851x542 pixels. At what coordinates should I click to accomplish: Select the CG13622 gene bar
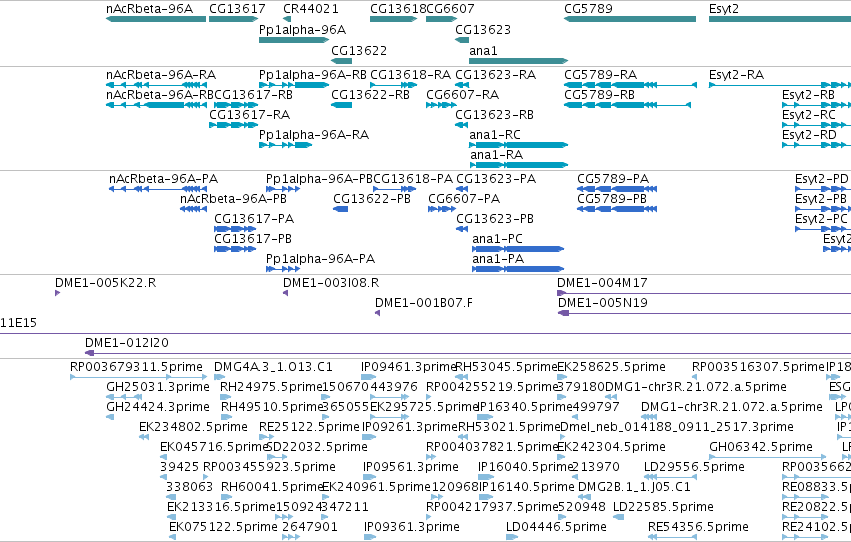pos(341,61)
